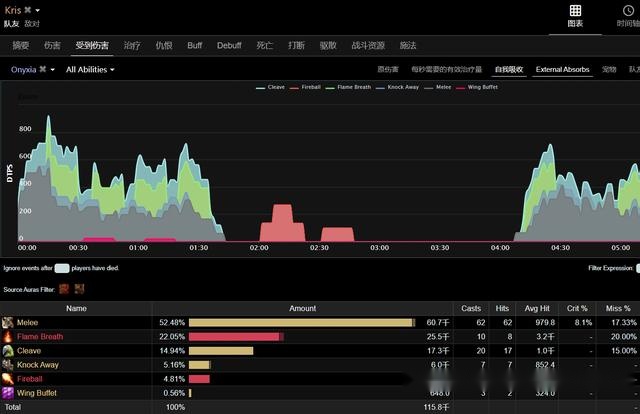Screen dimensions: 640x414
Task: Toggle Knock Away series in legend
Action: pyautogui.click(x=397, y=87)
